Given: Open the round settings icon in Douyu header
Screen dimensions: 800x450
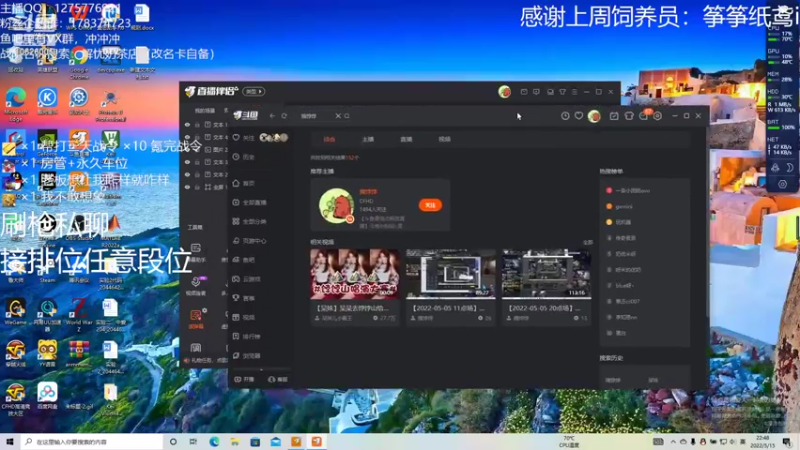Looking at the screenshot, I should coord(658,116).
